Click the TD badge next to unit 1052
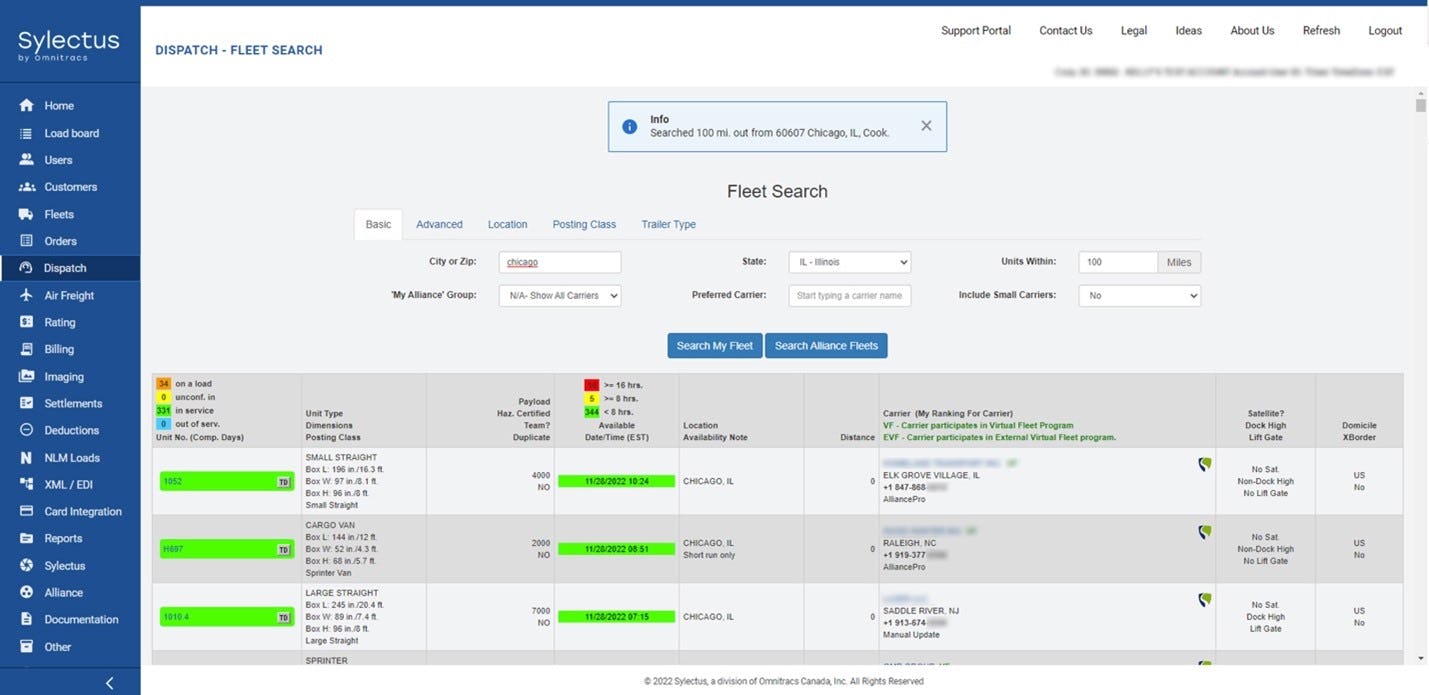Viewport: 1429px width, 695px height. pyautogui.click(x=285, y=481)
